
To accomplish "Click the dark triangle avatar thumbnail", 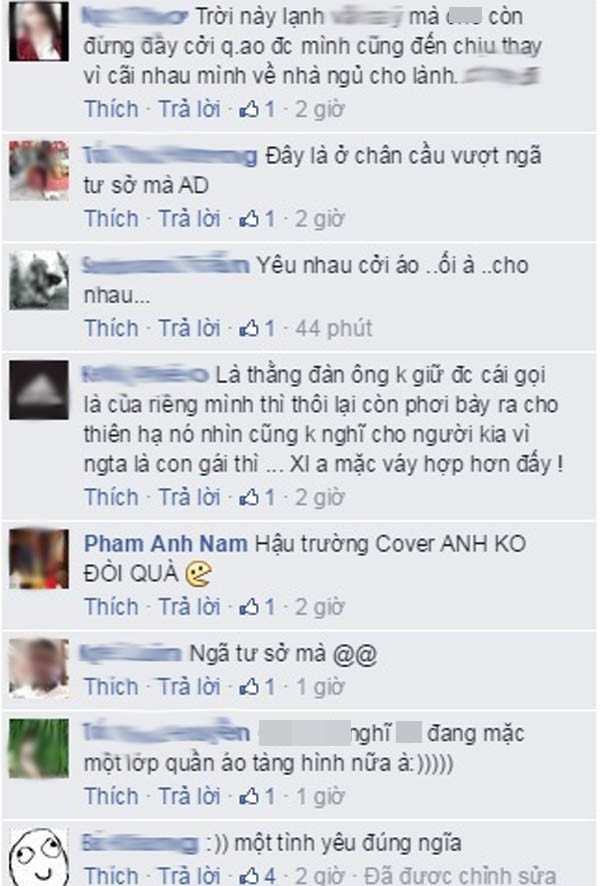I will 39,390.
